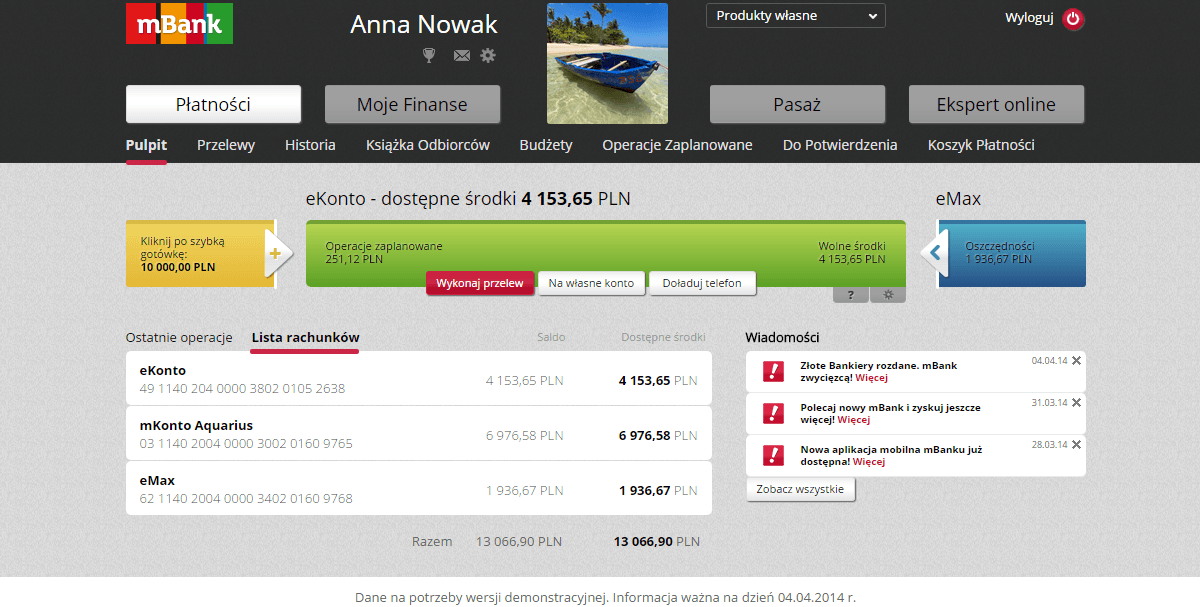Image resolution: width=1200 pixels, height=607 pixels.
Task: Dismiss the Złote Bankiery message dated 04.04.14
Action: point(1076,361)
